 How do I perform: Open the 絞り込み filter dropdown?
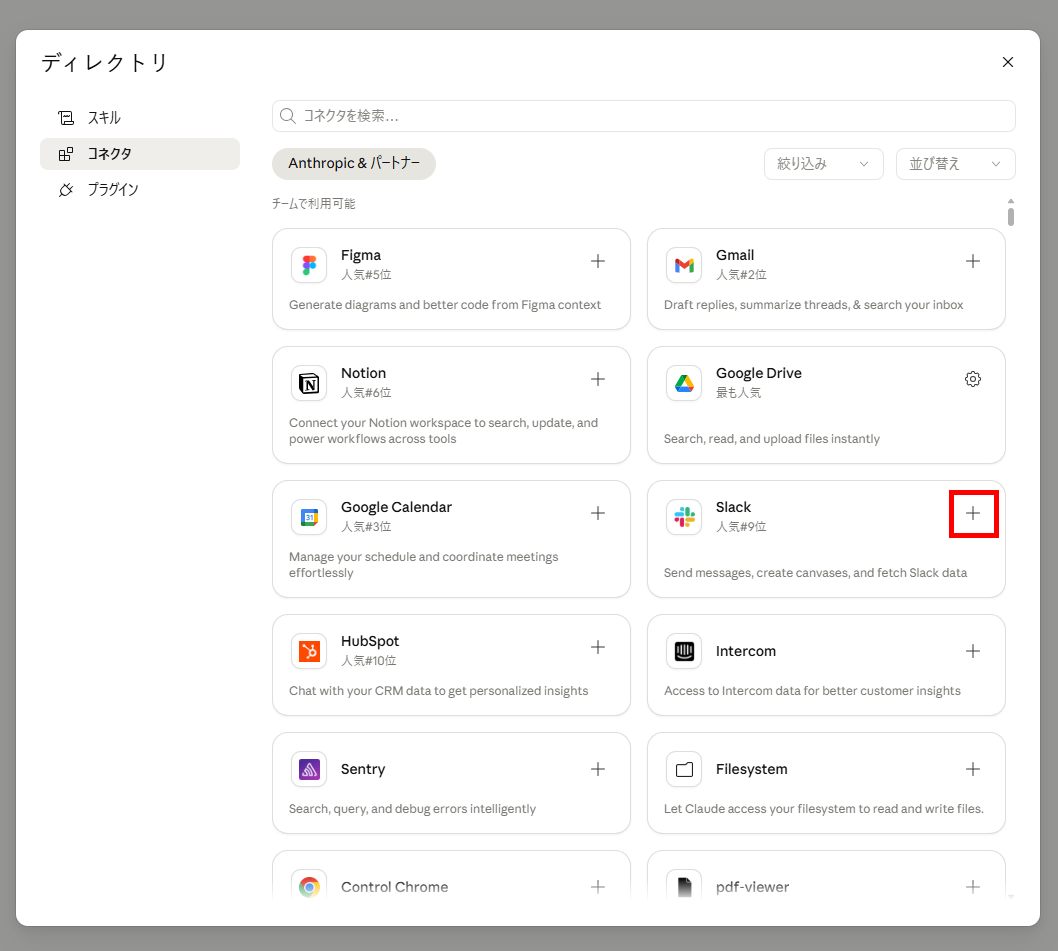(823, 164)
